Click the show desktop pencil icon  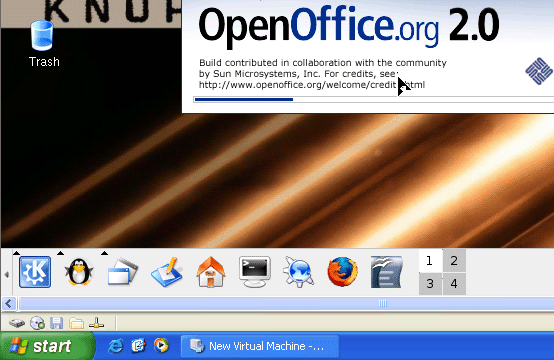click(x=167, y=272)
